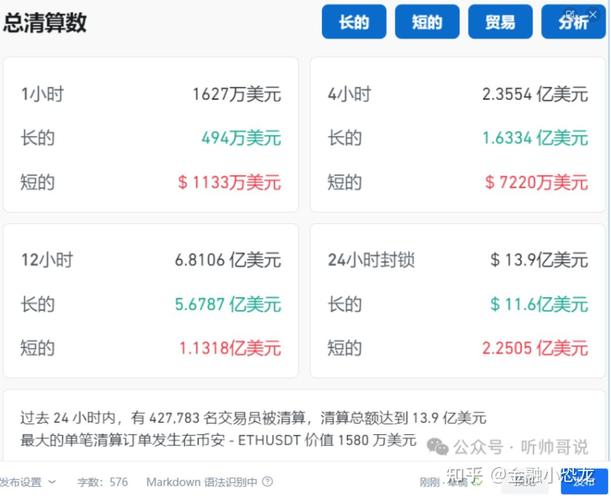Click the $ 13.9亿美元 total value

pyautogui.click(x=539, y=260)
